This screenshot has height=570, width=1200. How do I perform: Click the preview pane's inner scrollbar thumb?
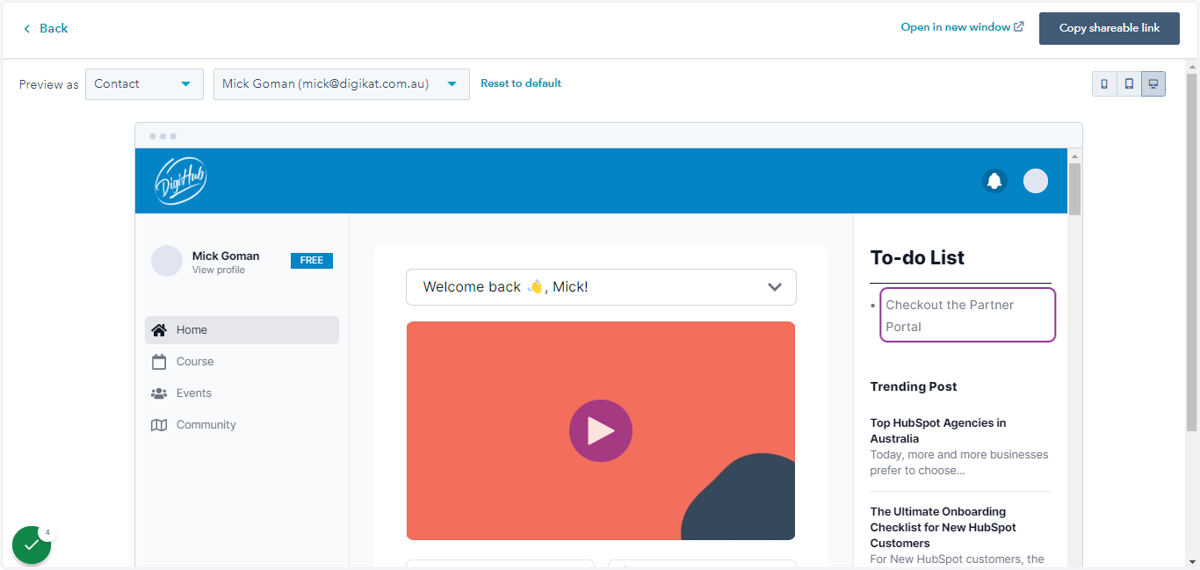coord(1075,189)
